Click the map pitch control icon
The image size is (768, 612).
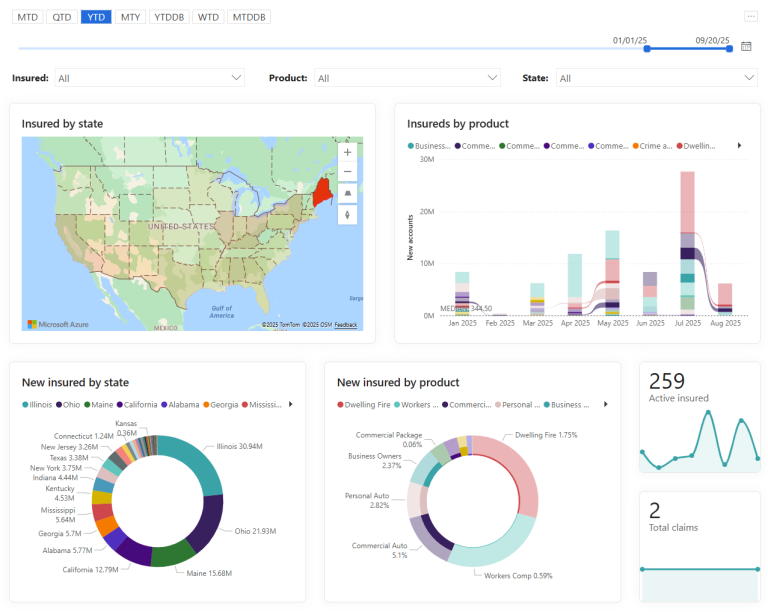347,193
